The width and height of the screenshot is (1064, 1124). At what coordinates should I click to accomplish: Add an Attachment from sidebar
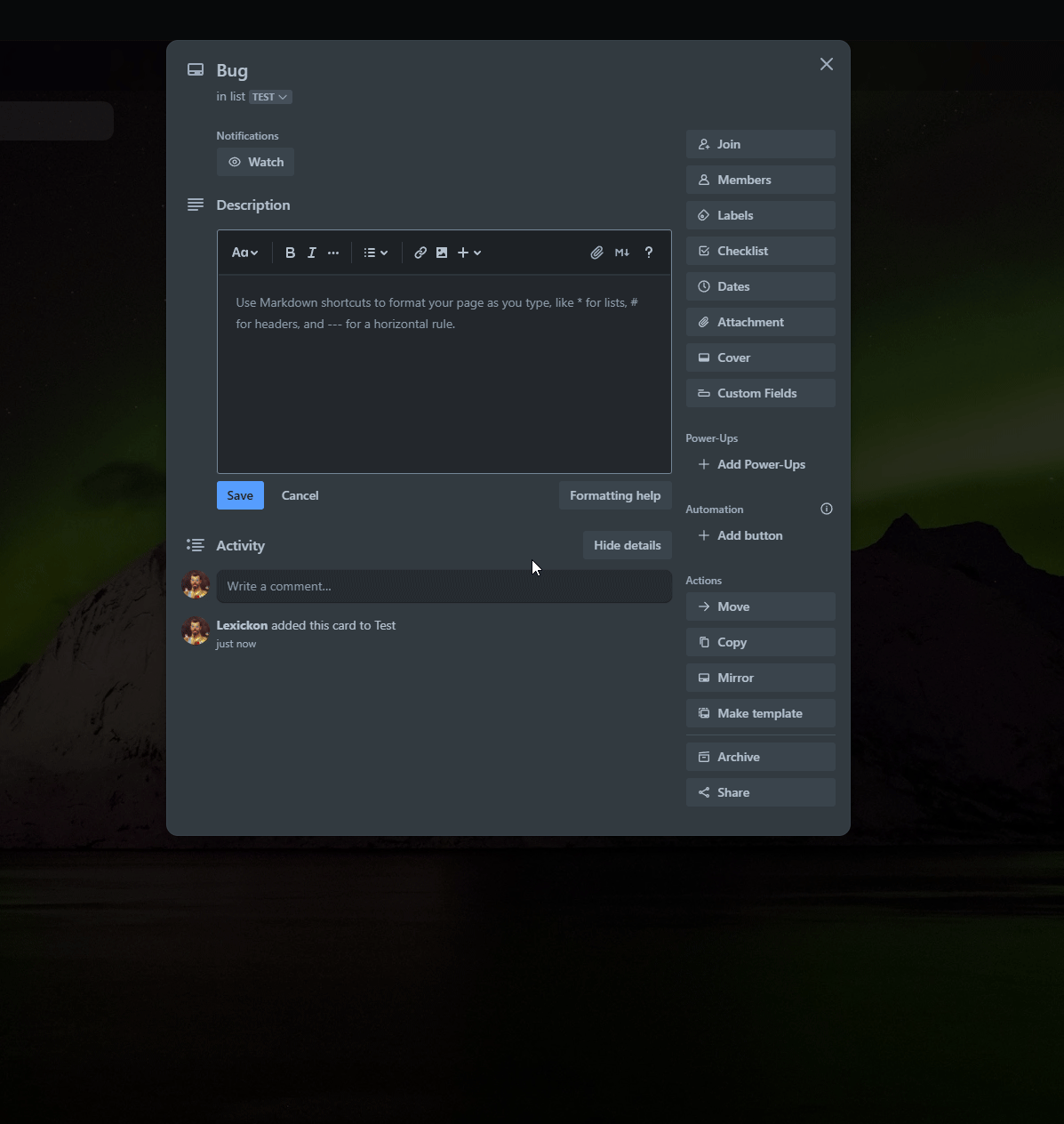tap(761, 322)
